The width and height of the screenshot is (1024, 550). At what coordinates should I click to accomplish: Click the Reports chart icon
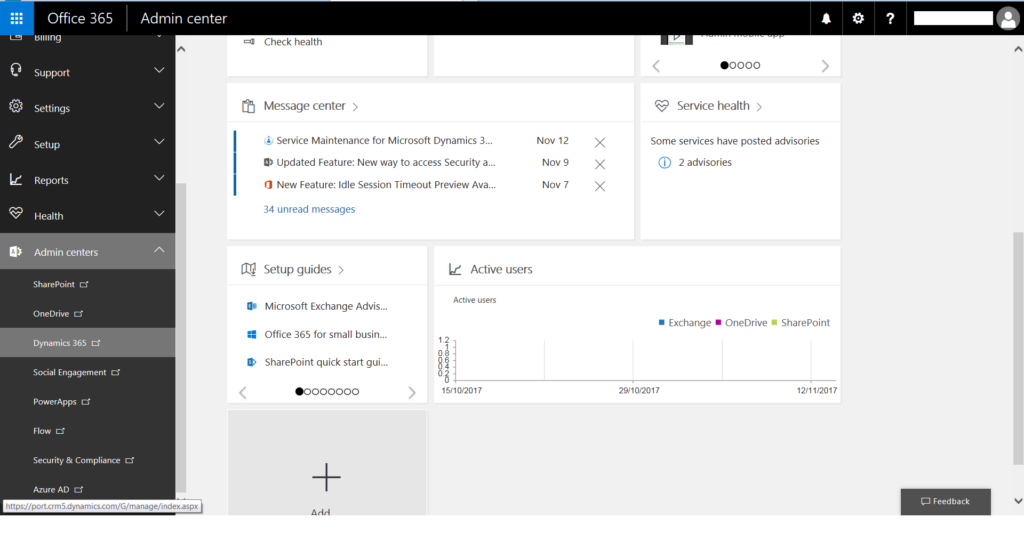16,179
